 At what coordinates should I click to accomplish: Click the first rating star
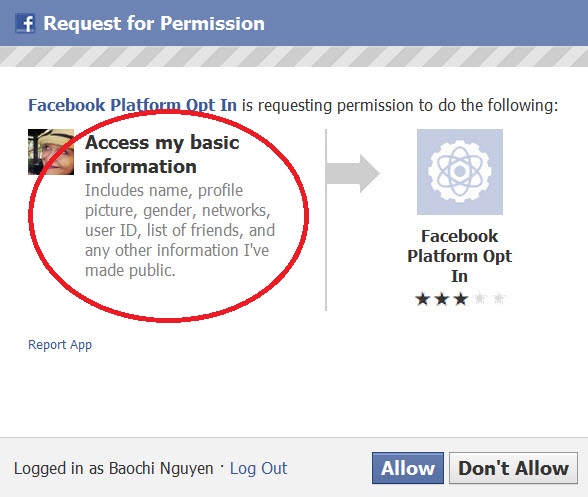pyautogui.click(x=423, y=299)
